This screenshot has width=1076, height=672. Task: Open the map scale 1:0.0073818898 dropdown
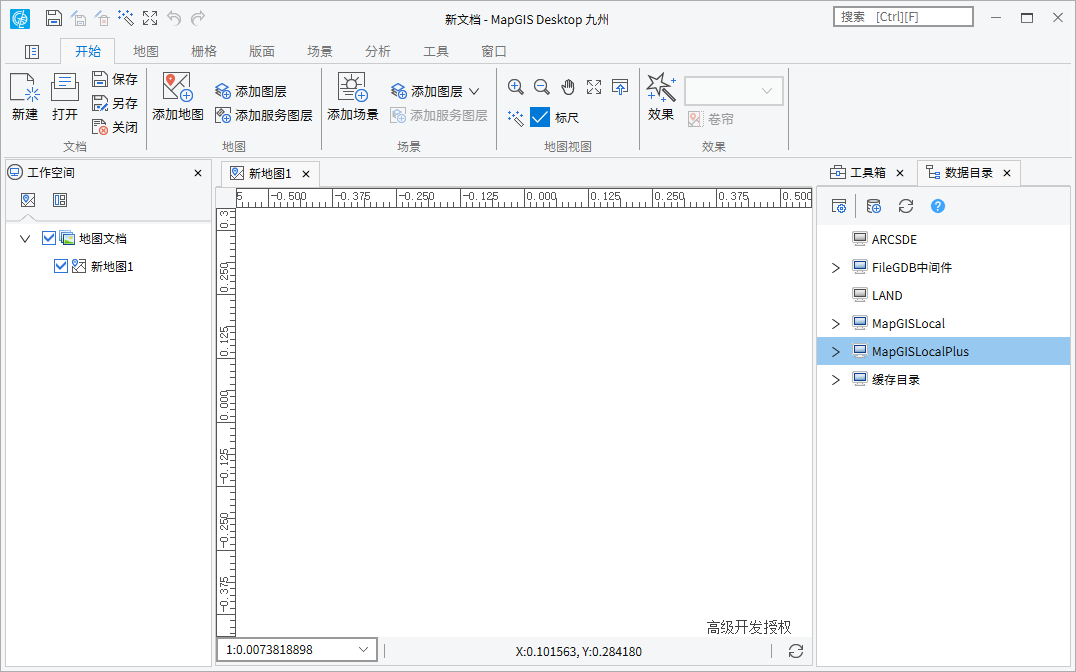coord(364,649)
